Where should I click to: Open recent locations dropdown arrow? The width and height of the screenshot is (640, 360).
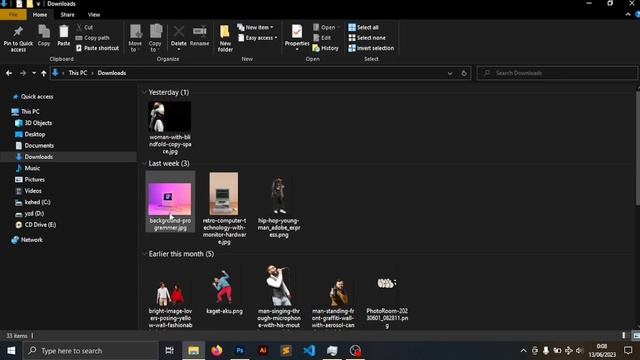34,73
